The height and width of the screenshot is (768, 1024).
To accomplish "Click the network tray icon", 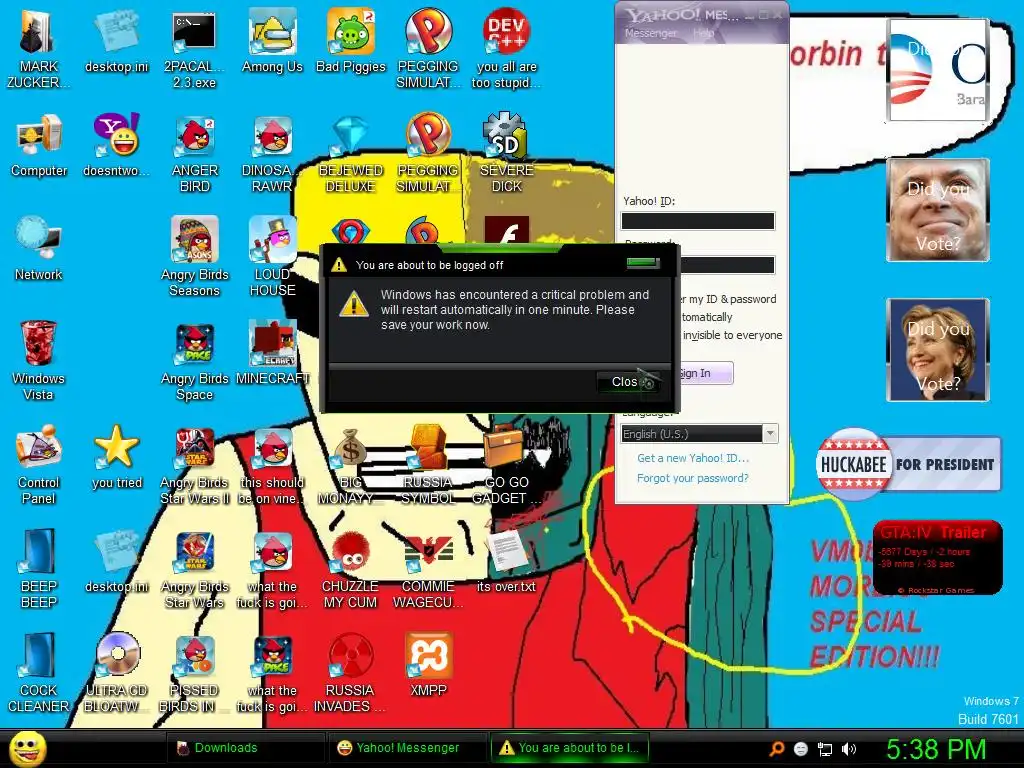I will click(x=825, y=749).
